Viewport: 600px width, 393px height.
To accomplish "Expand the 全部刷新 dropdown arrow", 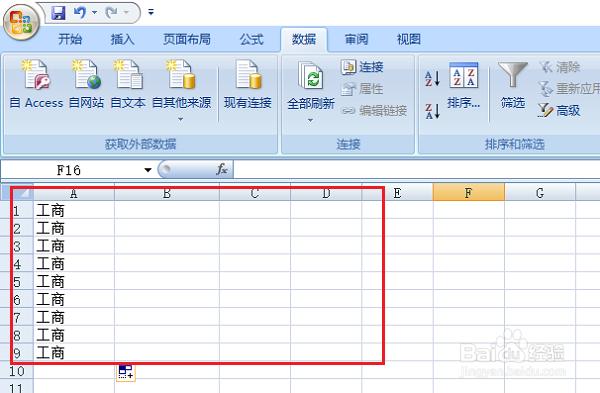I will pos(310,121).
